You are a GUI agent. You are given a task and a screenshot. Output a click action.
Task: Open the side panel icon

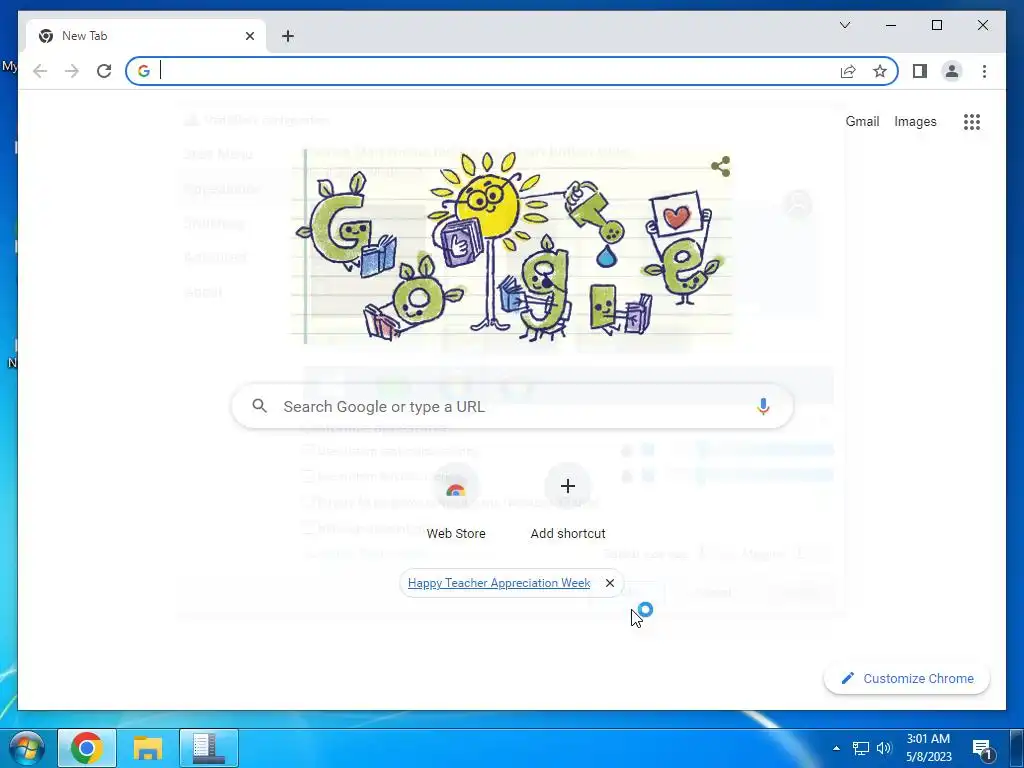click(x=920, y=71)
